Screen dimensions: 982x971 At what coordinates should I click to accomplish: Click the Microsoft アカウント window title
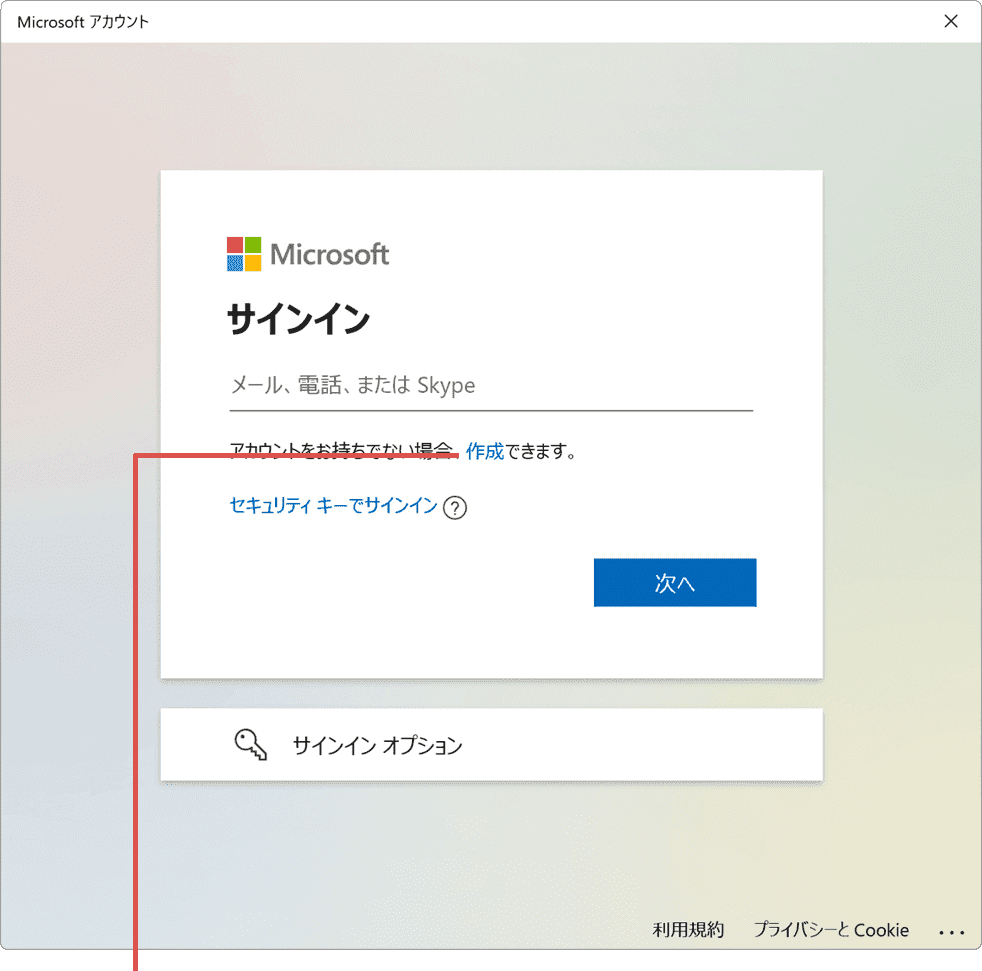click(83, 22)
